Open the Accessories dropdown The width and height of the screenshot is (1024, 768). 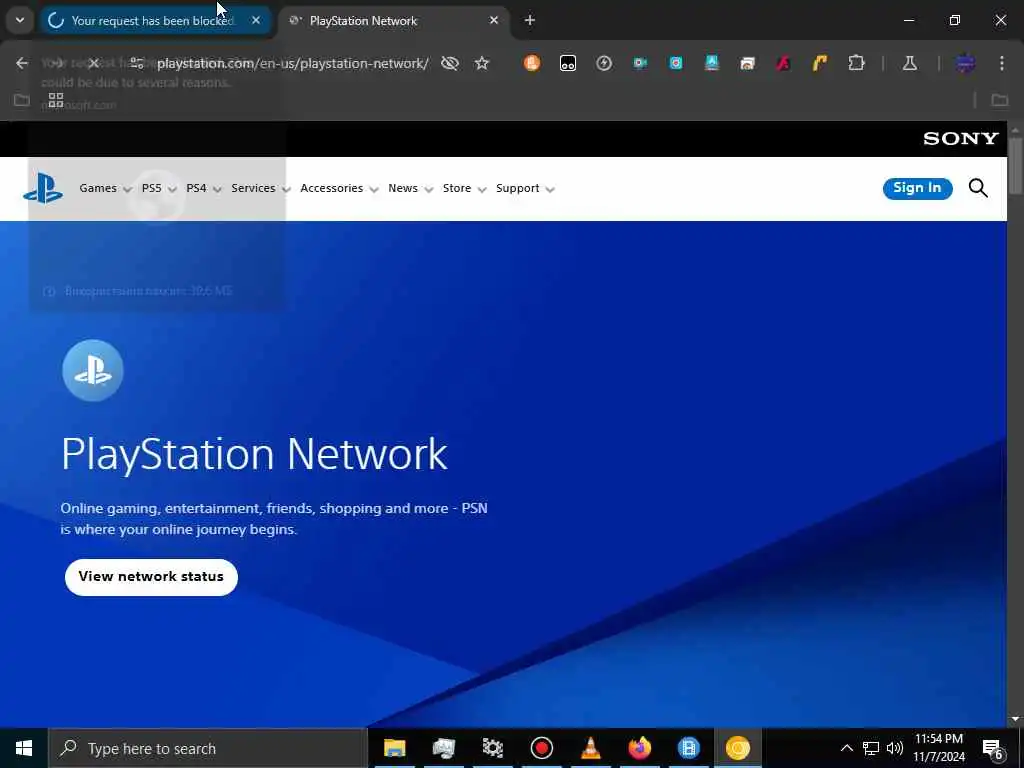click(x=339, y=188)
